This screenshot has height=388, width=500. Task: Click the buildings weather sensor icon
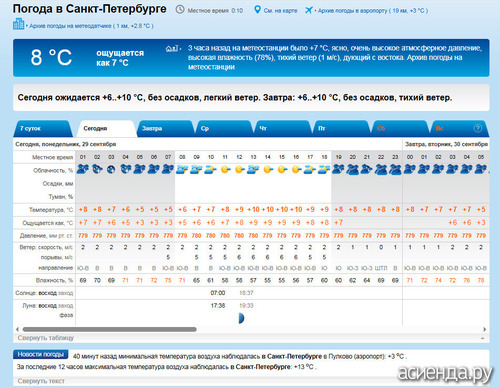(19, 24)
